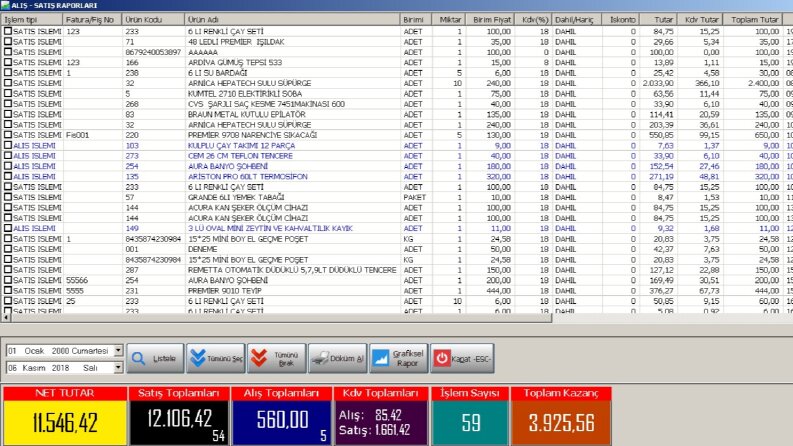Select 3 LÜ OVAL MİNİ ZEYTİN row
Image resolution: width=793 pixels, height=446 pixels.
[396, 228]
